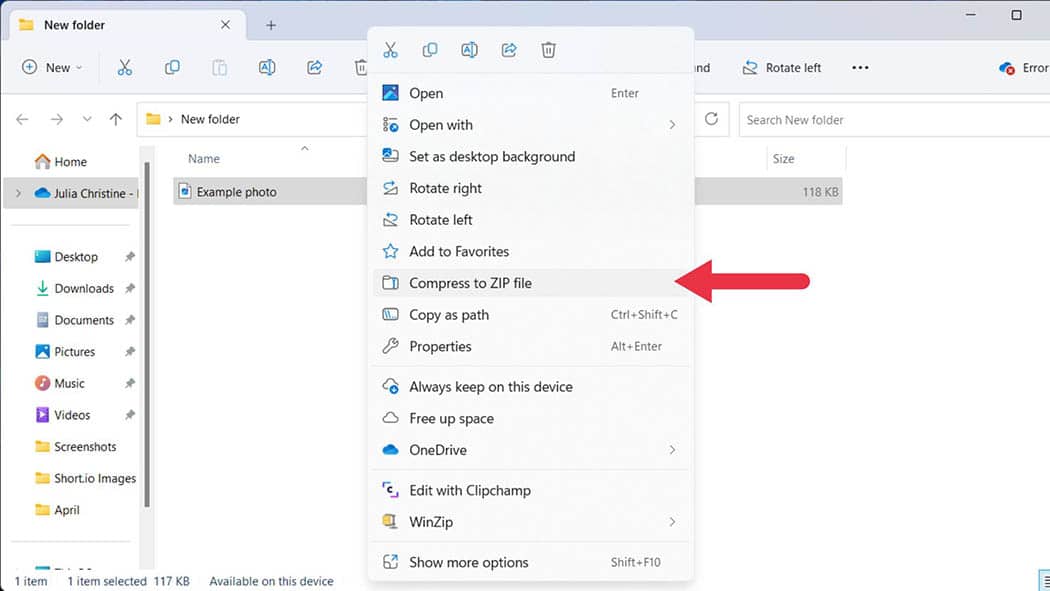Screen dimensions: 1050x591
Task: Click New folder in the address bar
Action: pyautogui.click(x=210, y=119)
